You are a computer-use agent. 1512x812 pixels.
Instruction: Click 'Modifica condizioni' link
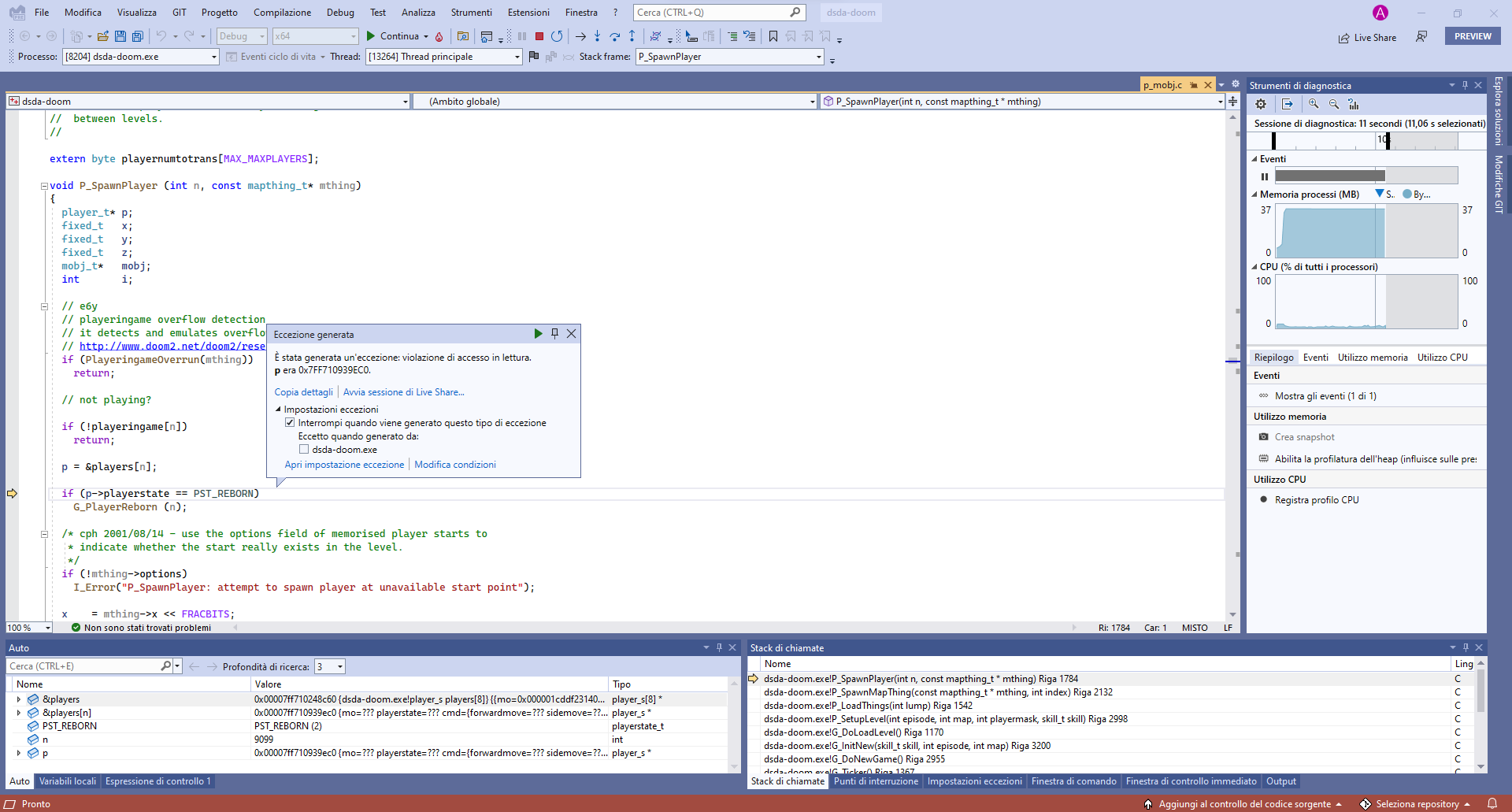click(x=455, y=465)
